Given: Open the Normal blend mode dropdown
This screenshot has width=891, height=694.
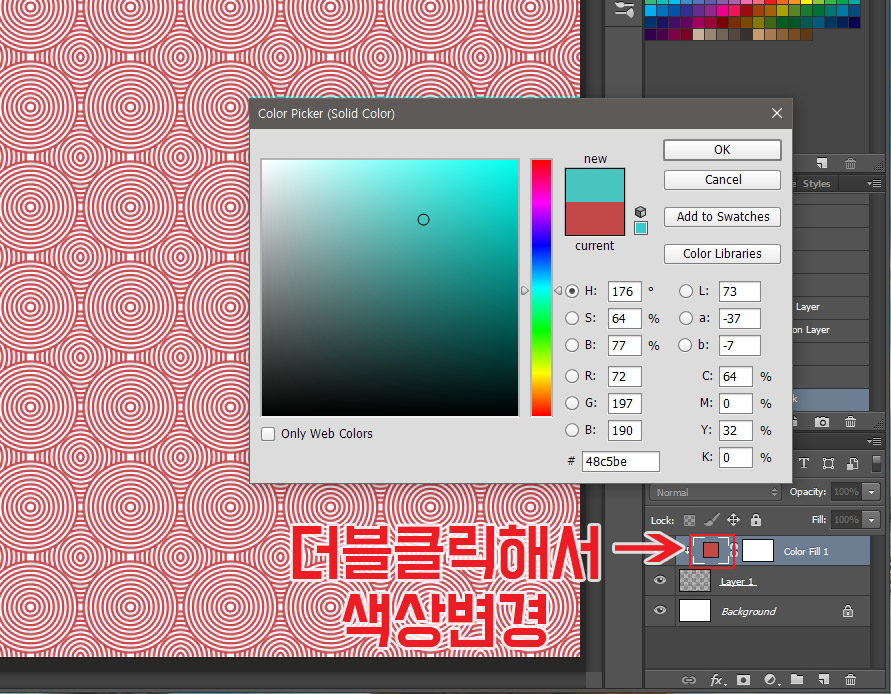Looking at the screenshot, I should point(715,492).
